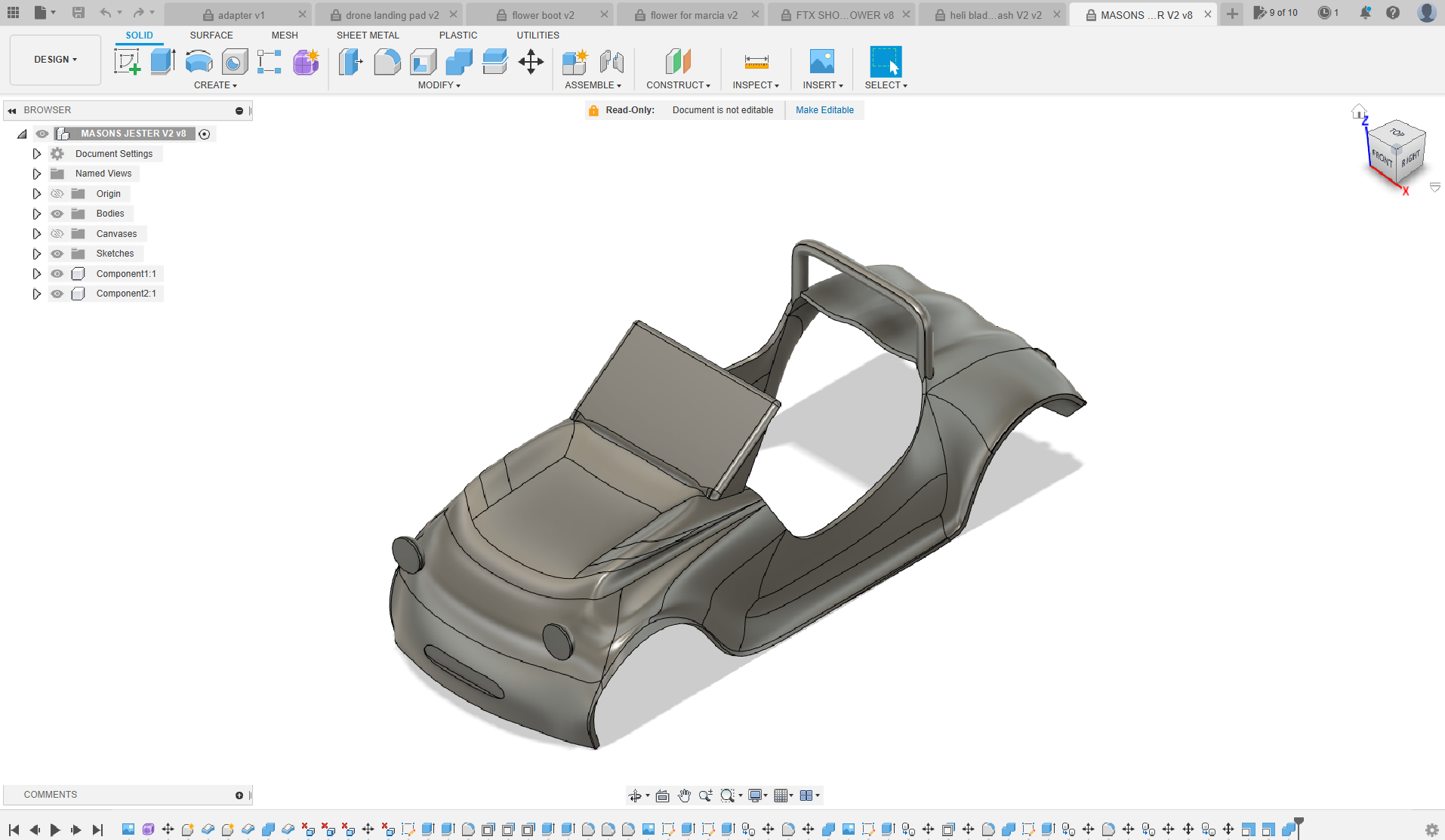Viewport: 1445px width, 840px height.
Task: Select the Extrude tool
Action: click(163, 62)
